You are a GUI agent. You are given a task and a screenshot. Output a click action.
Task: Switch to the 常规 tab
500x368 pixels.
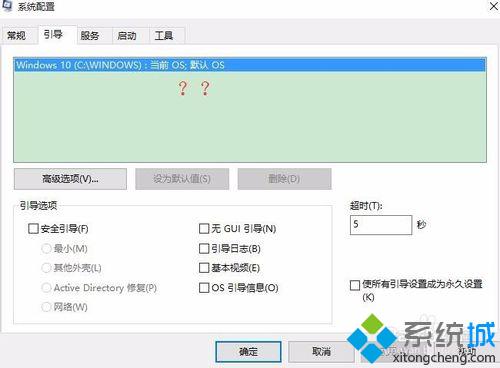click(19, 35)
